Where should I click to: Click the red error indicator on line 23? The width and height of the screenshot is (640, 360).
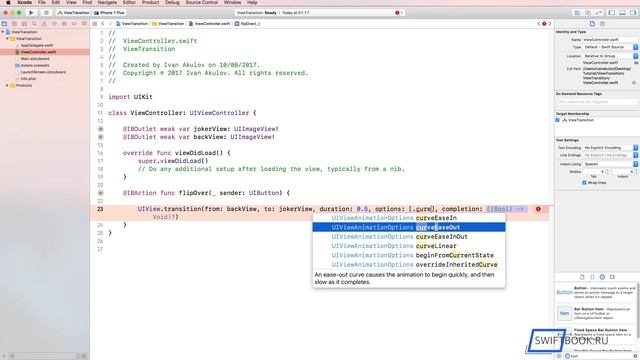538,209
